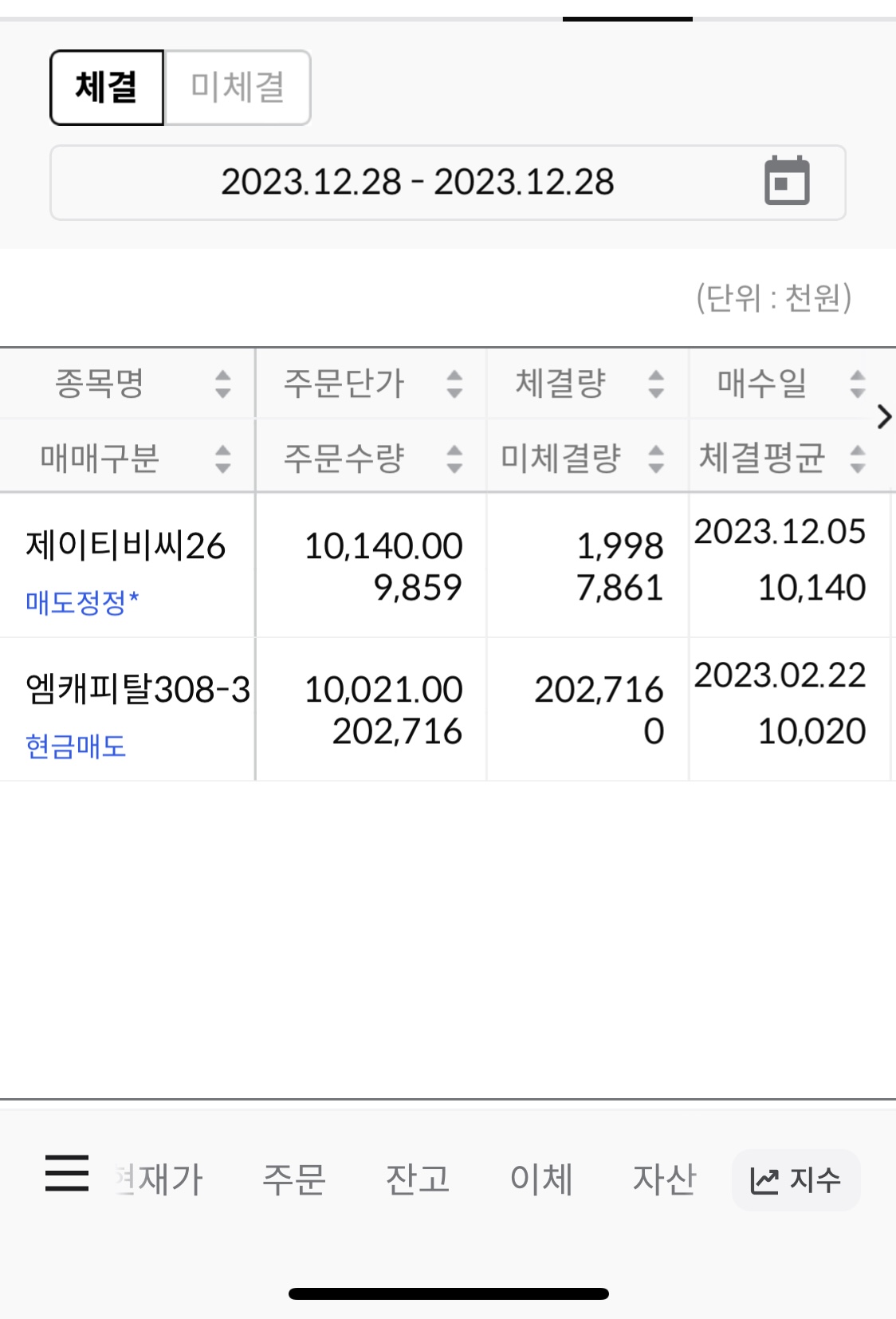Expand more columns with right chevron
This screenshot has height=1319, width=896.
pyautogui.click(x=883, y=417)
